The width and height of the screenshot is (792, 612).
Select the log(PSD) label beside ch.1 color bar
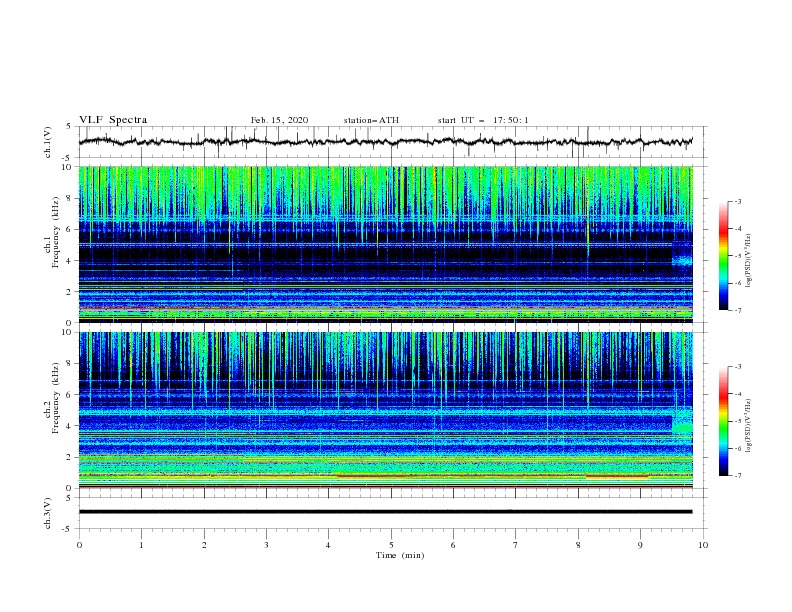(x=748, y=261)
